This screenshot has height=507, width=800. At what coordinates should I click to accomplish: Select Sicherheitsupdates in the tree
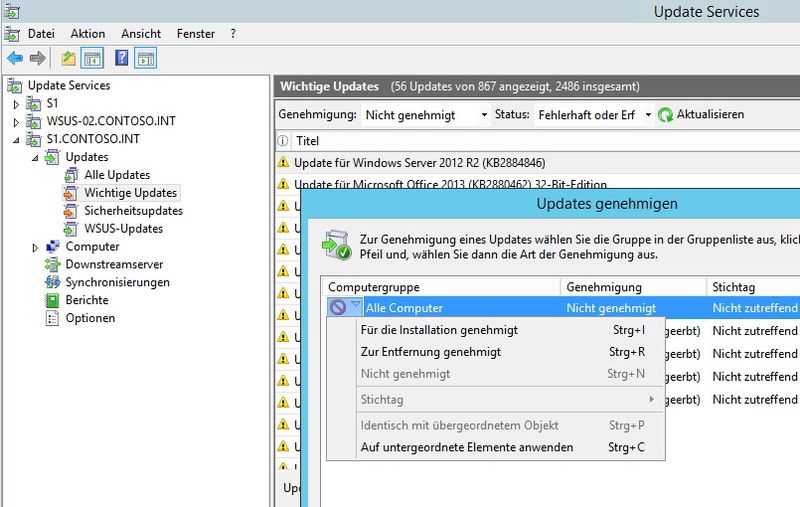click(134, 211)
